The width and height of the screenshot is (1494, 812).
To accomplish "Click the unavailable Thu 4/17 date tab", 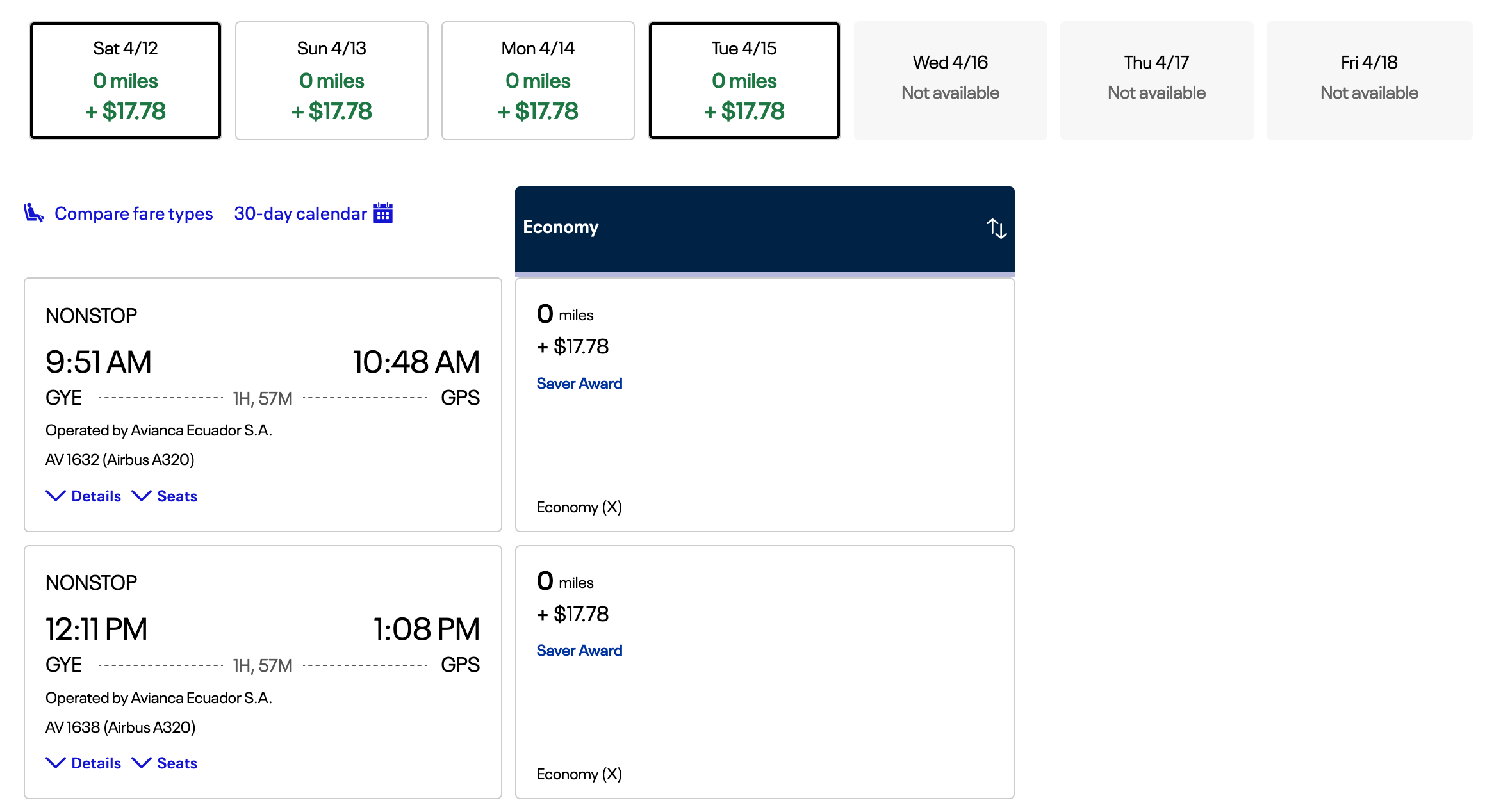I will [x=1157, y=81].
